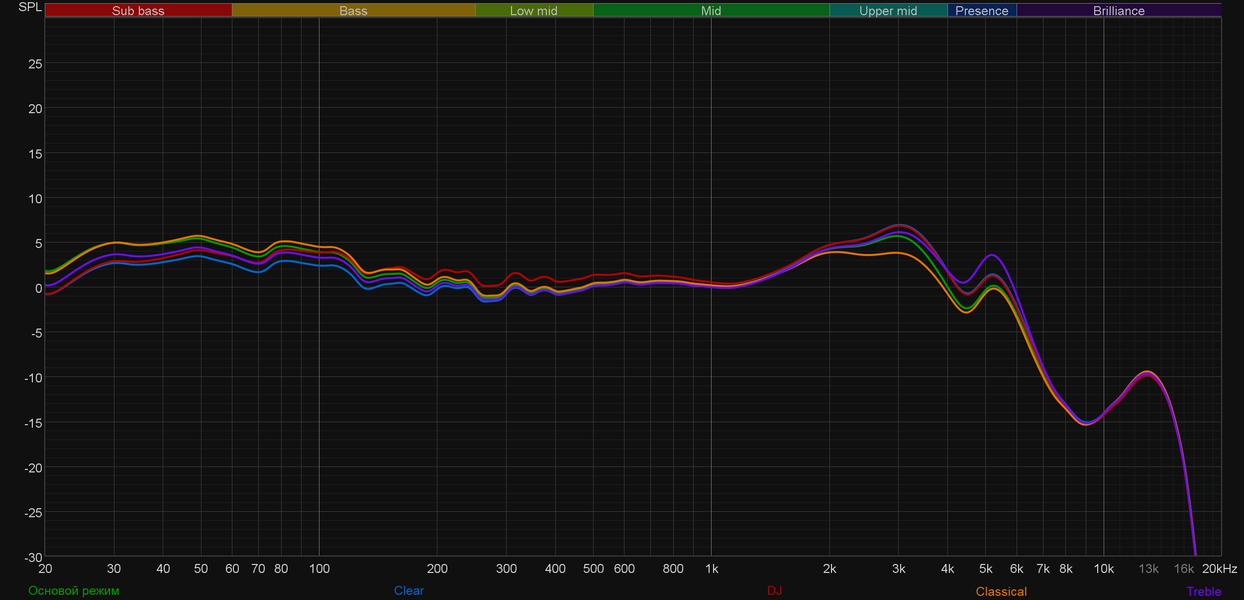Click the orange Classical legend label
Screen dimensions: 1244x600
[x=1001, y=592]
